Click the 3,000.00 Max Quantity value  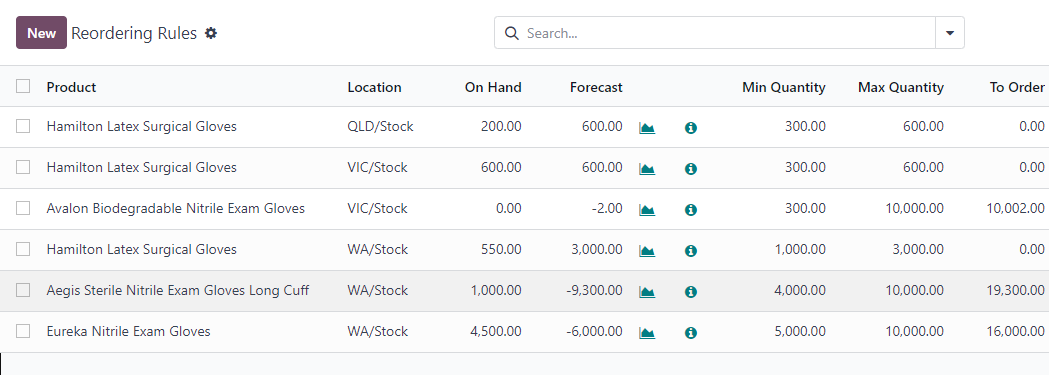pos(920,249)
